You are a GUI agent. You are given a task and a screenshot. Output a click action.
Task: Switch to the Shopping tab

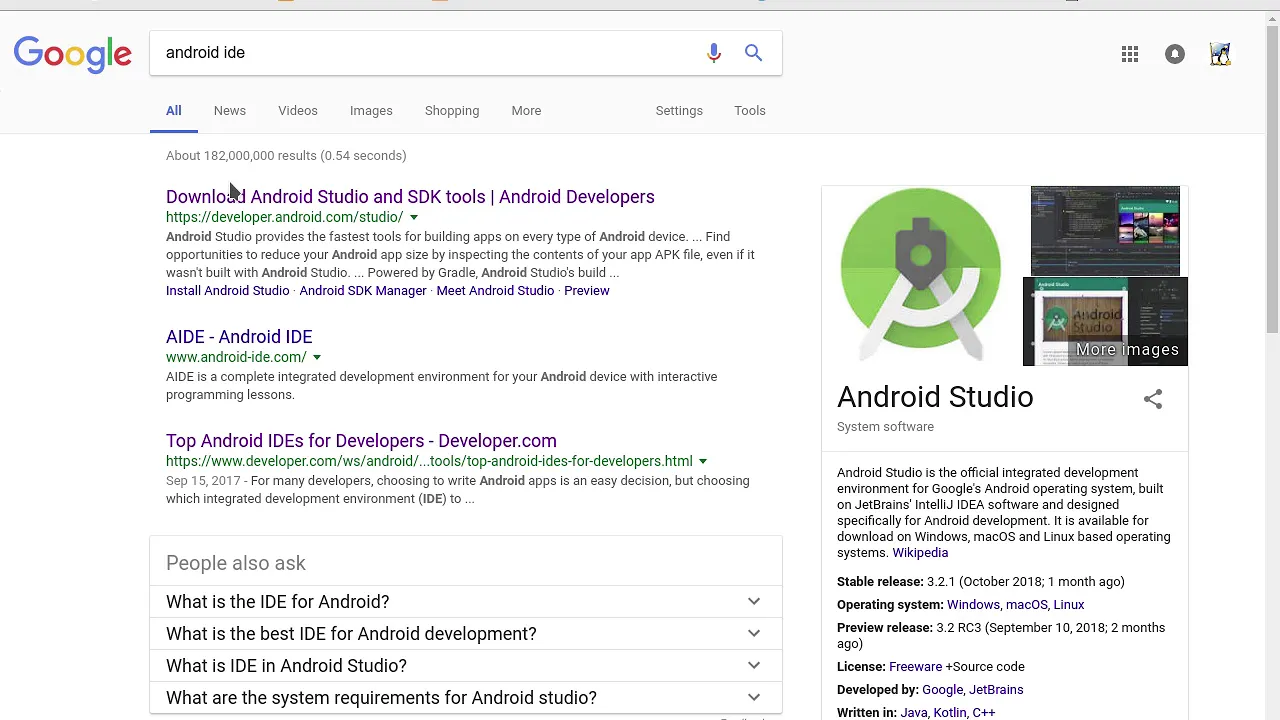coord(452,111)
